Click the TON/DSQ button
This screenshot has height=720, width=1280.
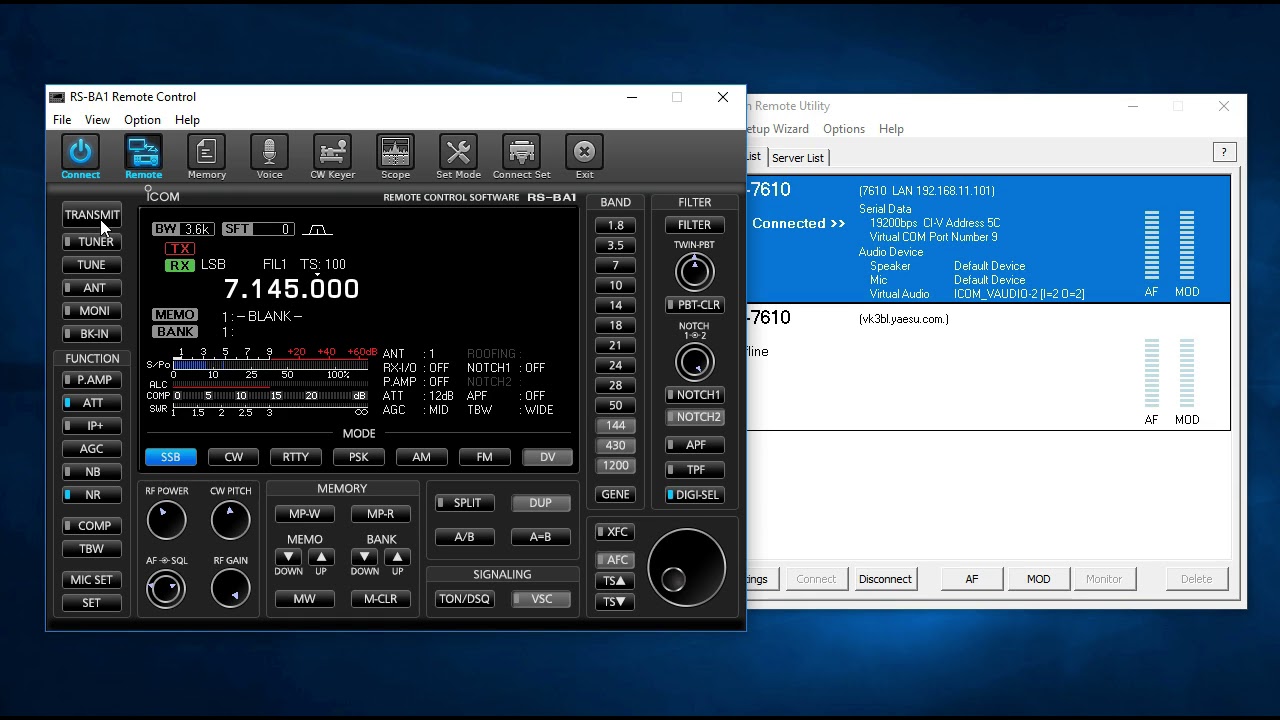[x=465, y=599]
